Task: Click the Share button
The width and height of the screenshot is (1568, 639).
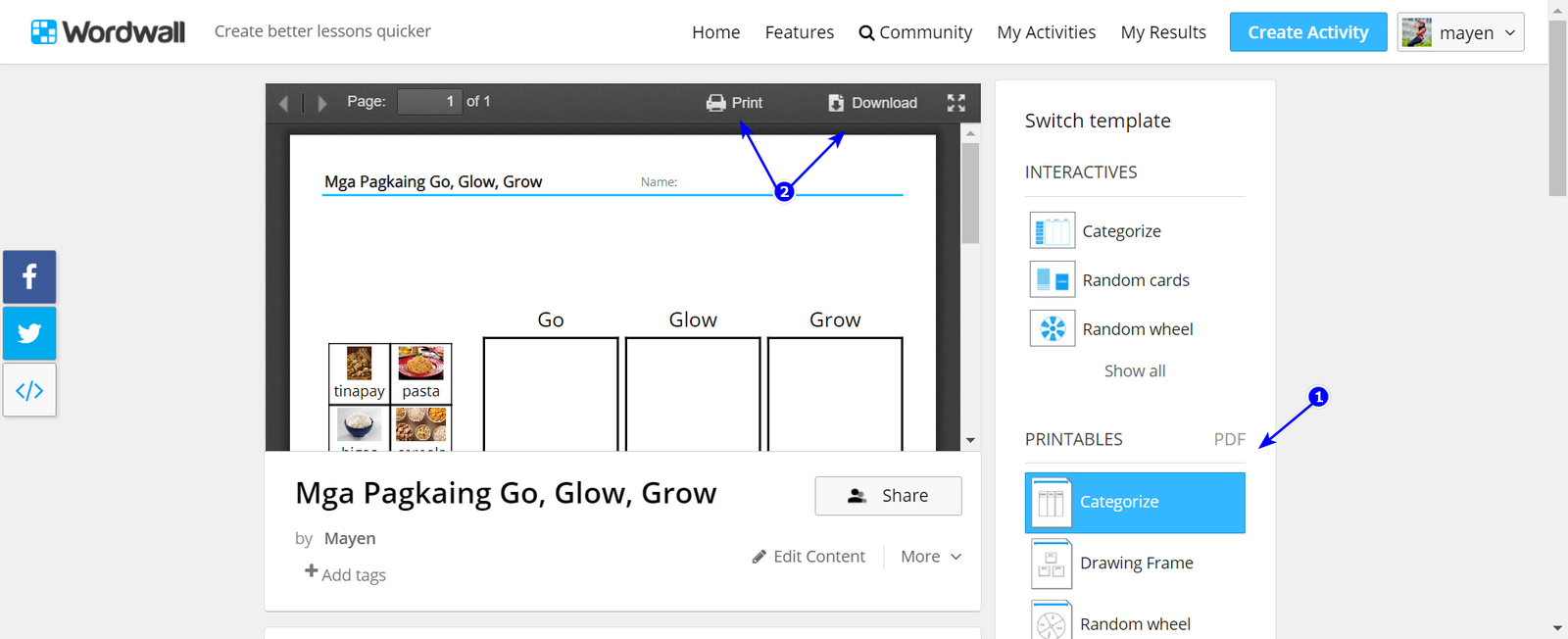Action: point(888,496)
